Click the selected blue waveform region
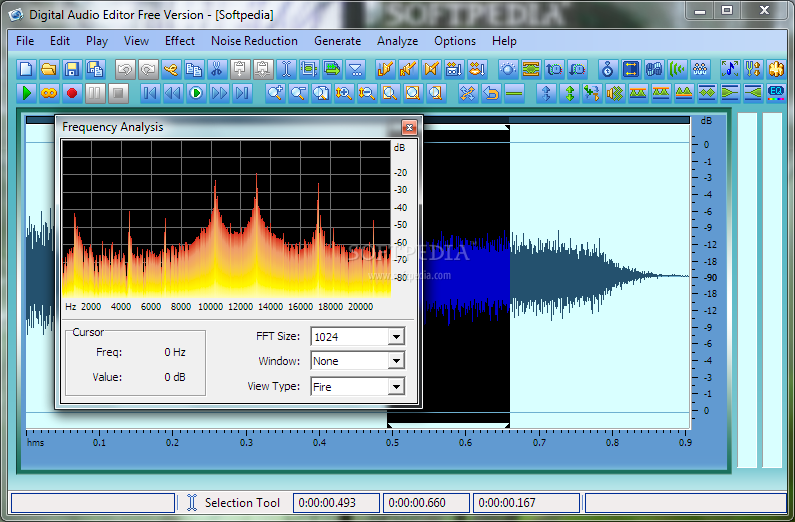The width and height of the screenshot is (795, 522). pos(466,276)
